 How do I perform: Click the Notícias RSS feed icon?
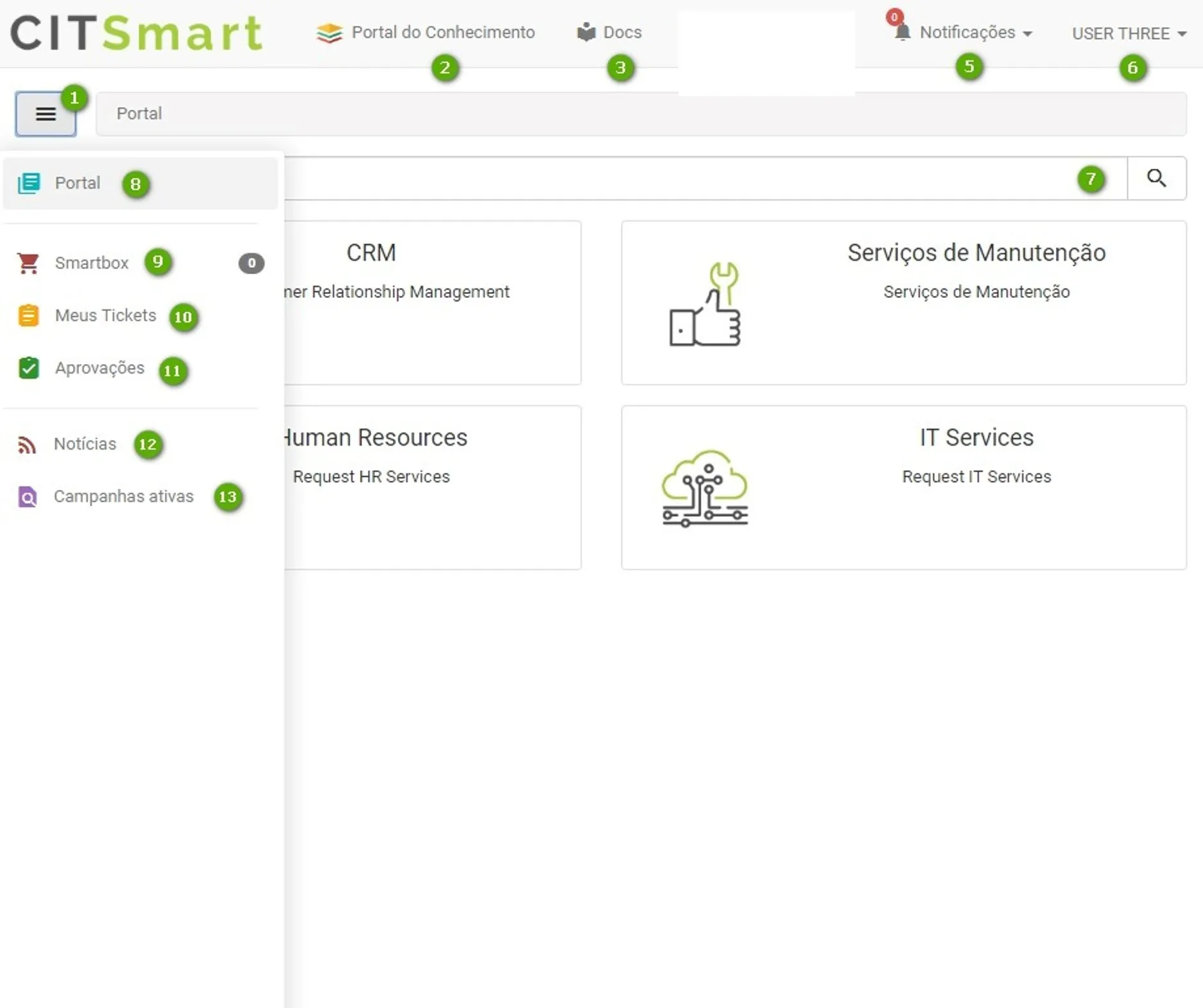coord(26,444)
